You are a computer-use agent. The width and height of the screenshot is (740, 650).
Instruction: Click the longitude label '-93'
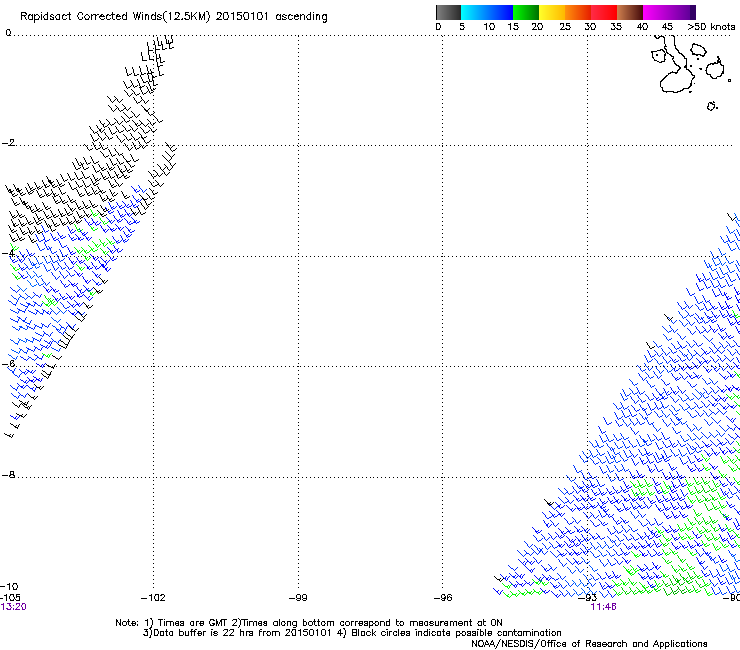coord(588,598)
